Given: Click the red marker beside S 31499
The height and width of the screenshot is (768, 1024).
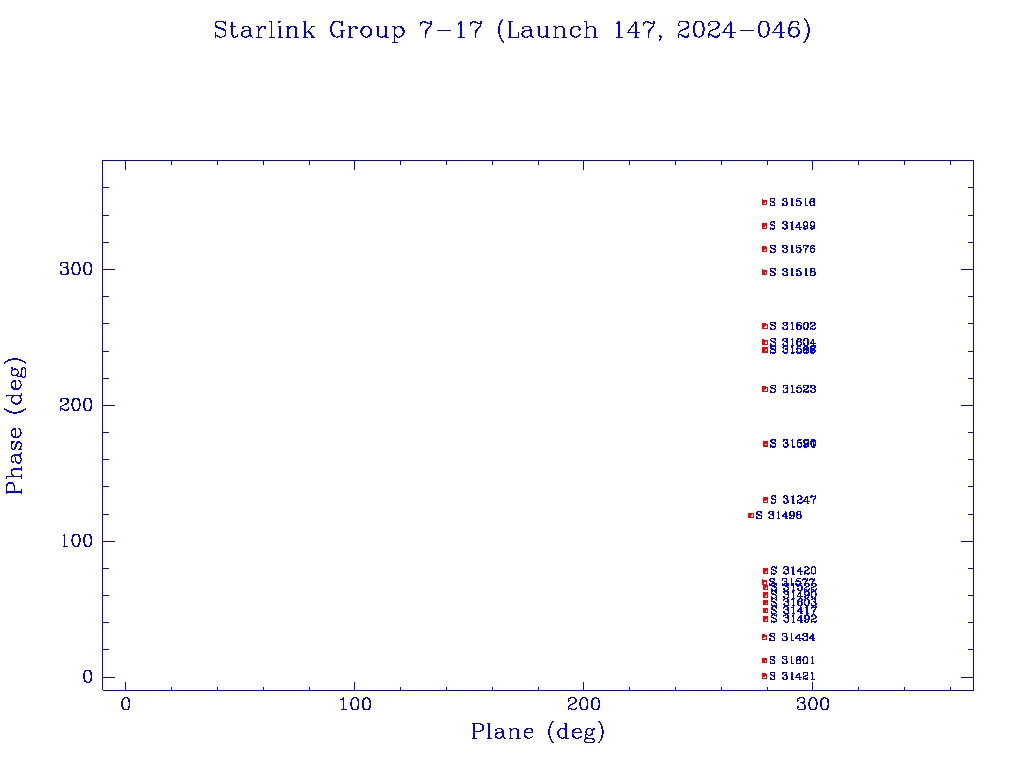Looking at the screenshot, I should [x=764, y=226].
